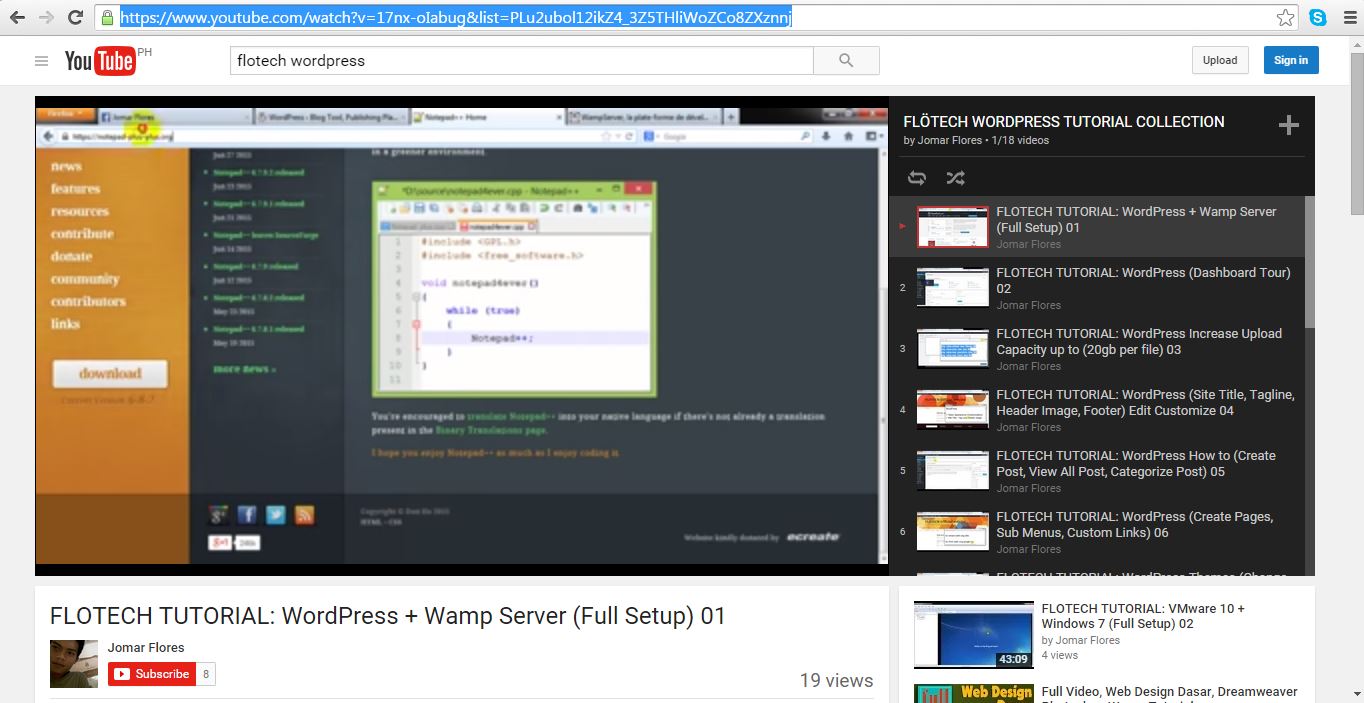1364x703 pixels.
Task: Click playlist author Jomar Flores under title
Action: click(950, 140)
